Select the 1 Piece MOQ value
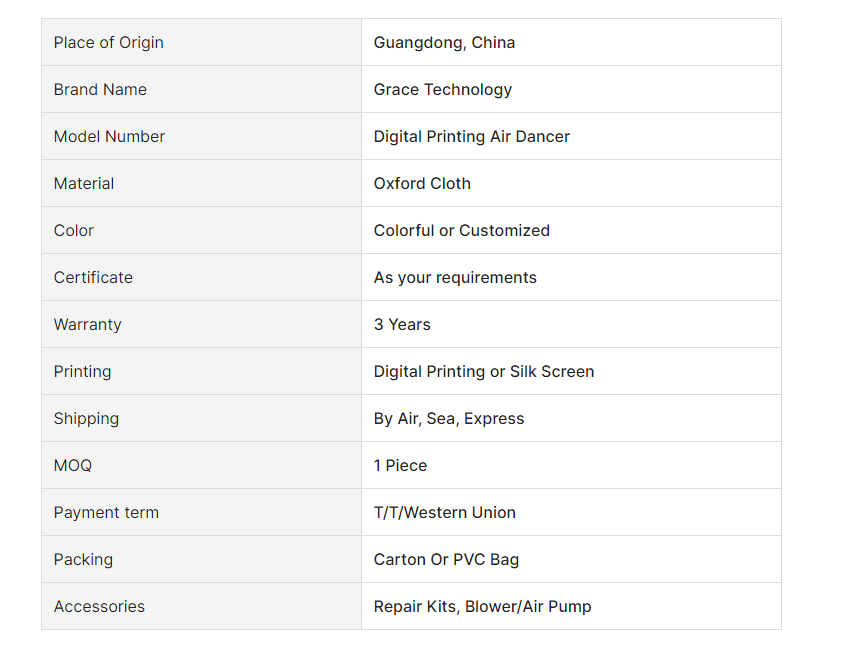The width and height of the screenshot is (841, 651). point(401,465)
